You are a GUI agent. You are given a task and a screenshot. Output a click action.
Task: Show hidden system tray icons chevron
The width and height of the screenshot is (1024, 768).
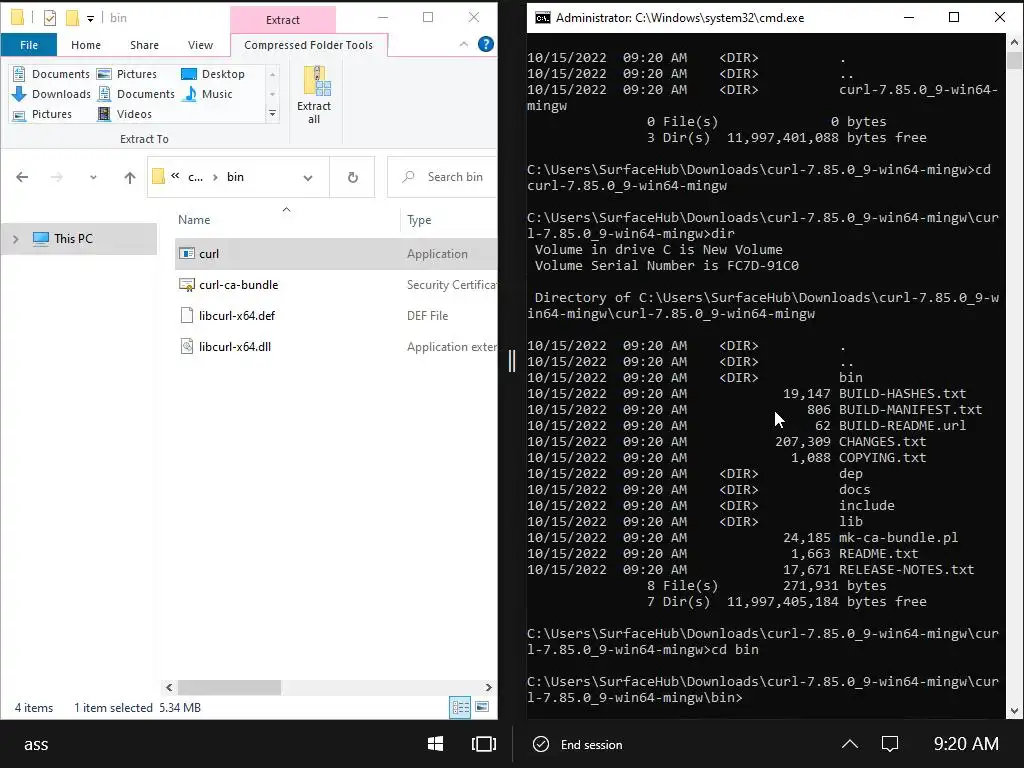(x=850, y=744)
